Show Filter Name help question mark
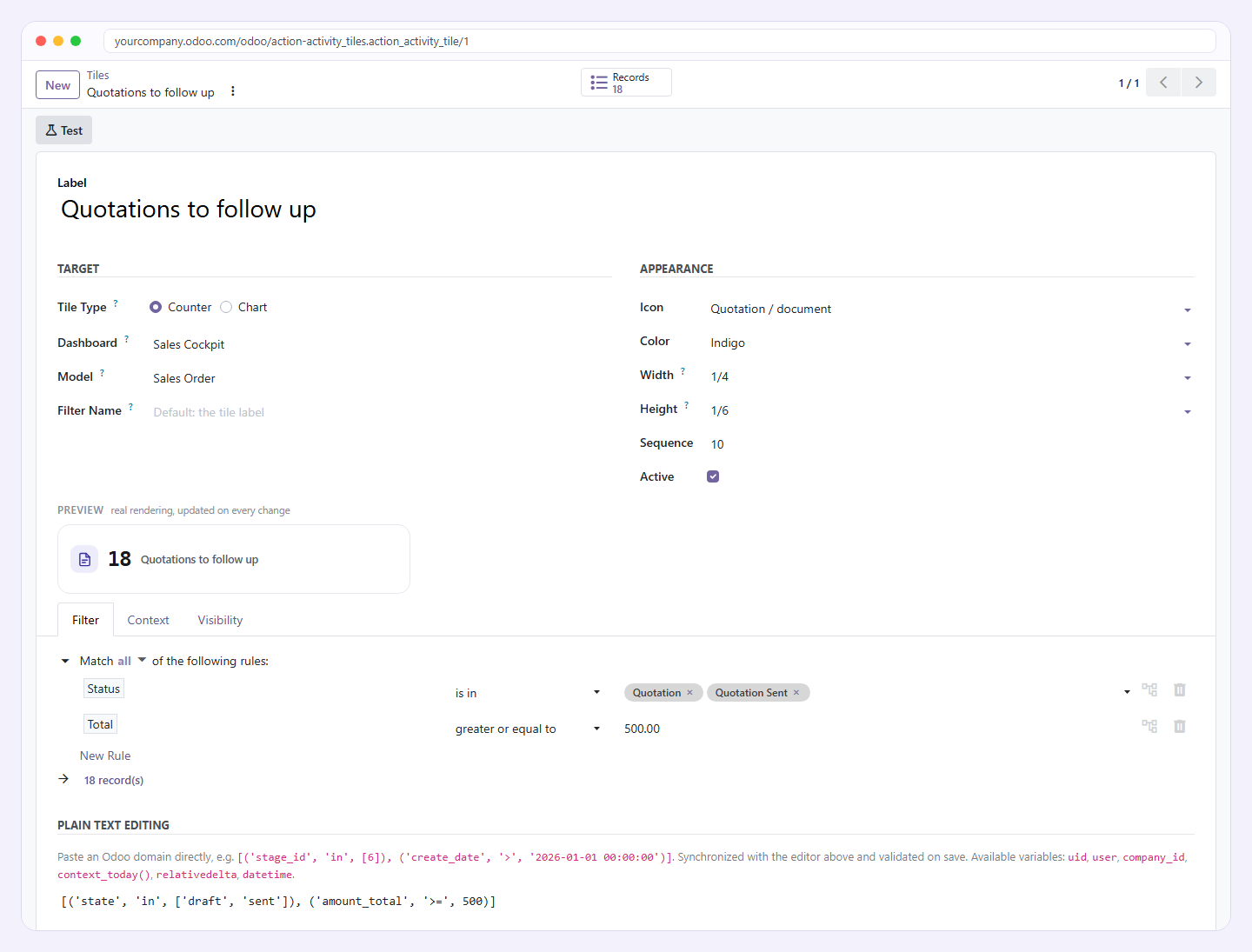 [130, 407]
